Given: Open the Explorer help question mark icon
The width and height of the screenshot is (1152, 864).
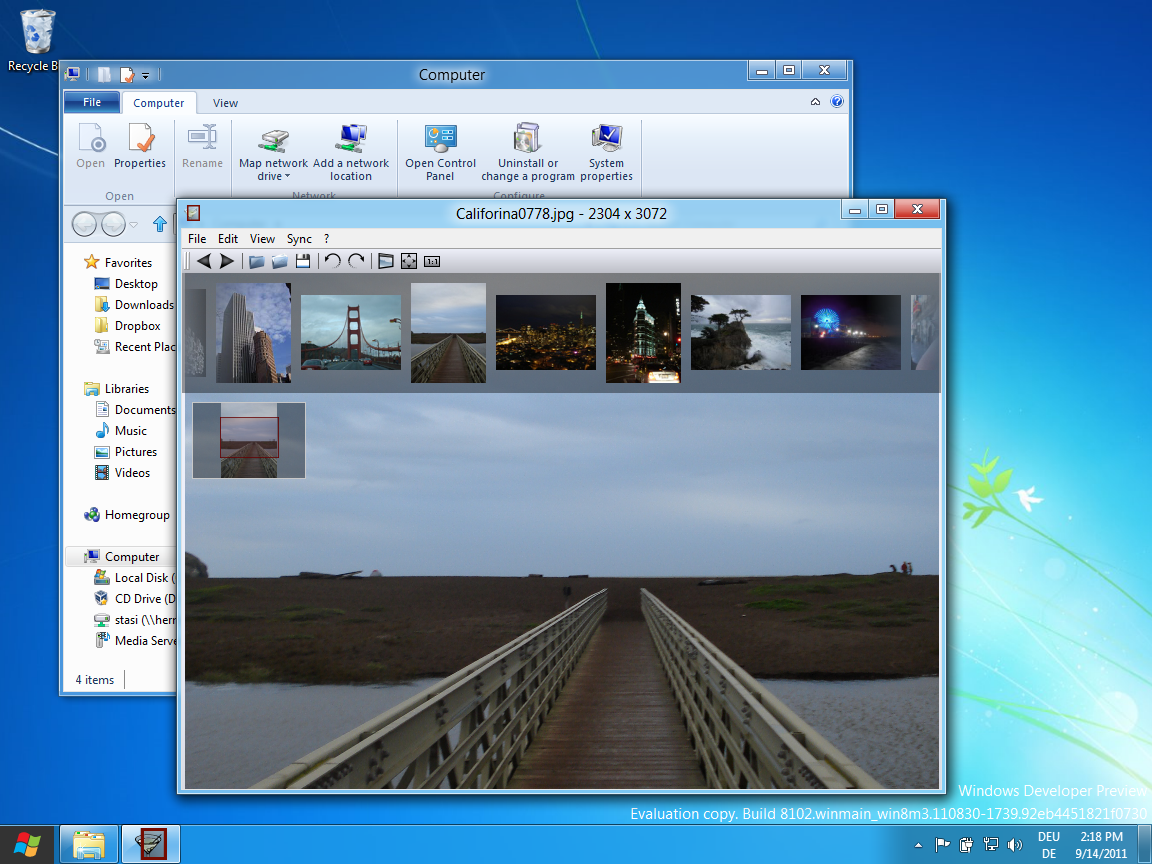Looking at the screenshot, I should tap(837, 101).
